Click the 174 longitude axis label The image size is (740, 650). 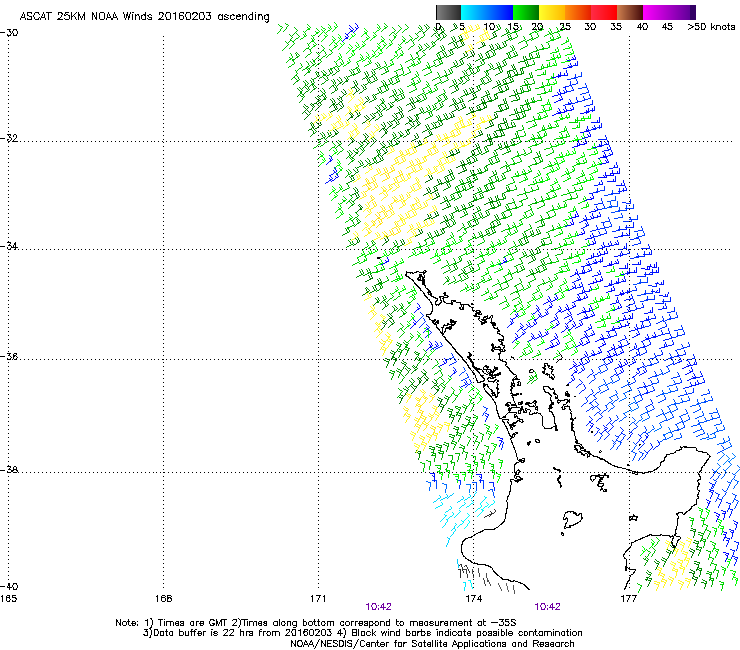point(473,599)
